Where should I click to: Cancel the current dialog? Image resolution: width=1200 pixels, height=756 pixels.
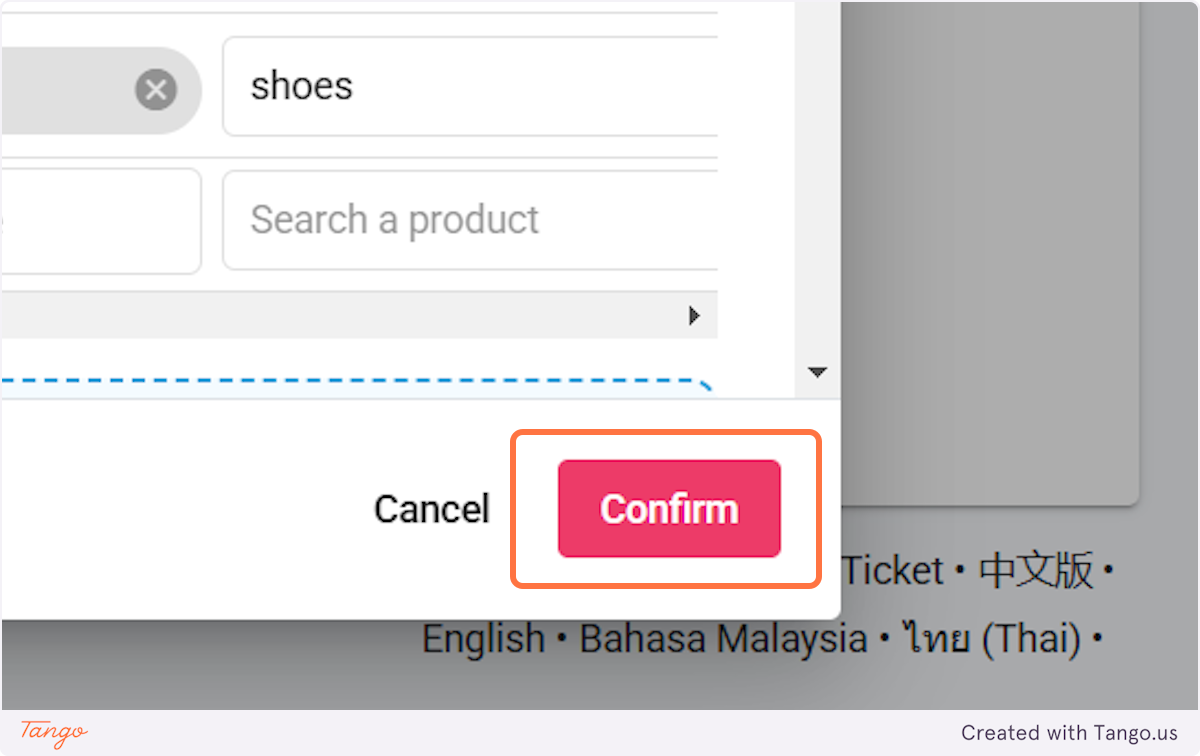pyautogui.click(x=431, y=509)
